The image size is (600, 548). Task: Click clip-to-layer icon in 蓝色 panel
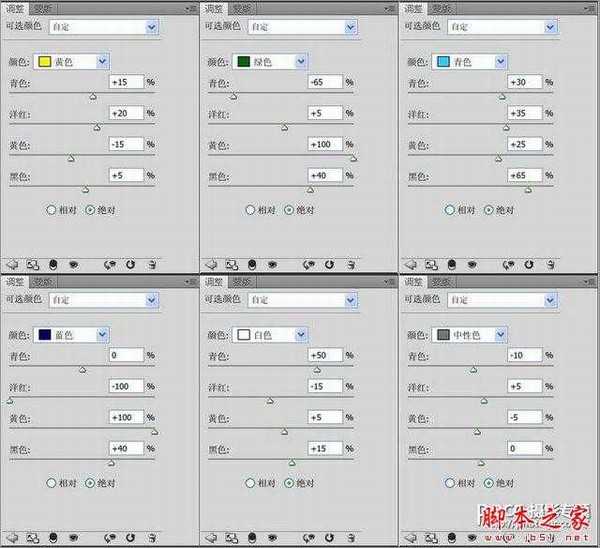53,538
